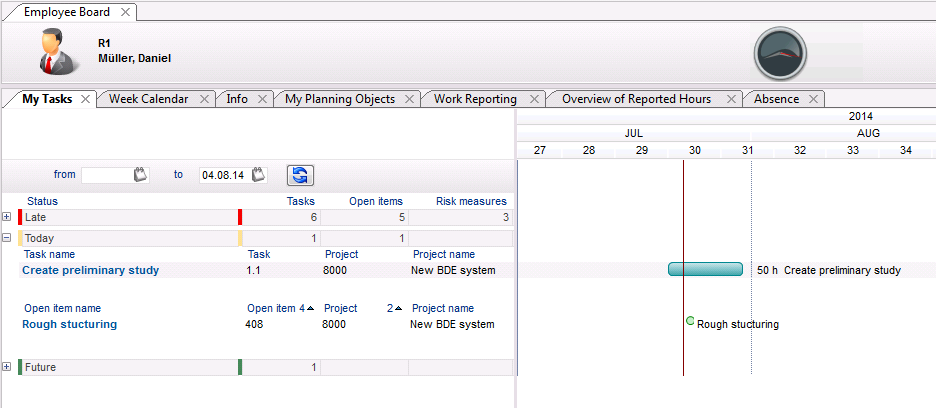
Task: Click the round gauge indicator icon
Action: (780, 53)
